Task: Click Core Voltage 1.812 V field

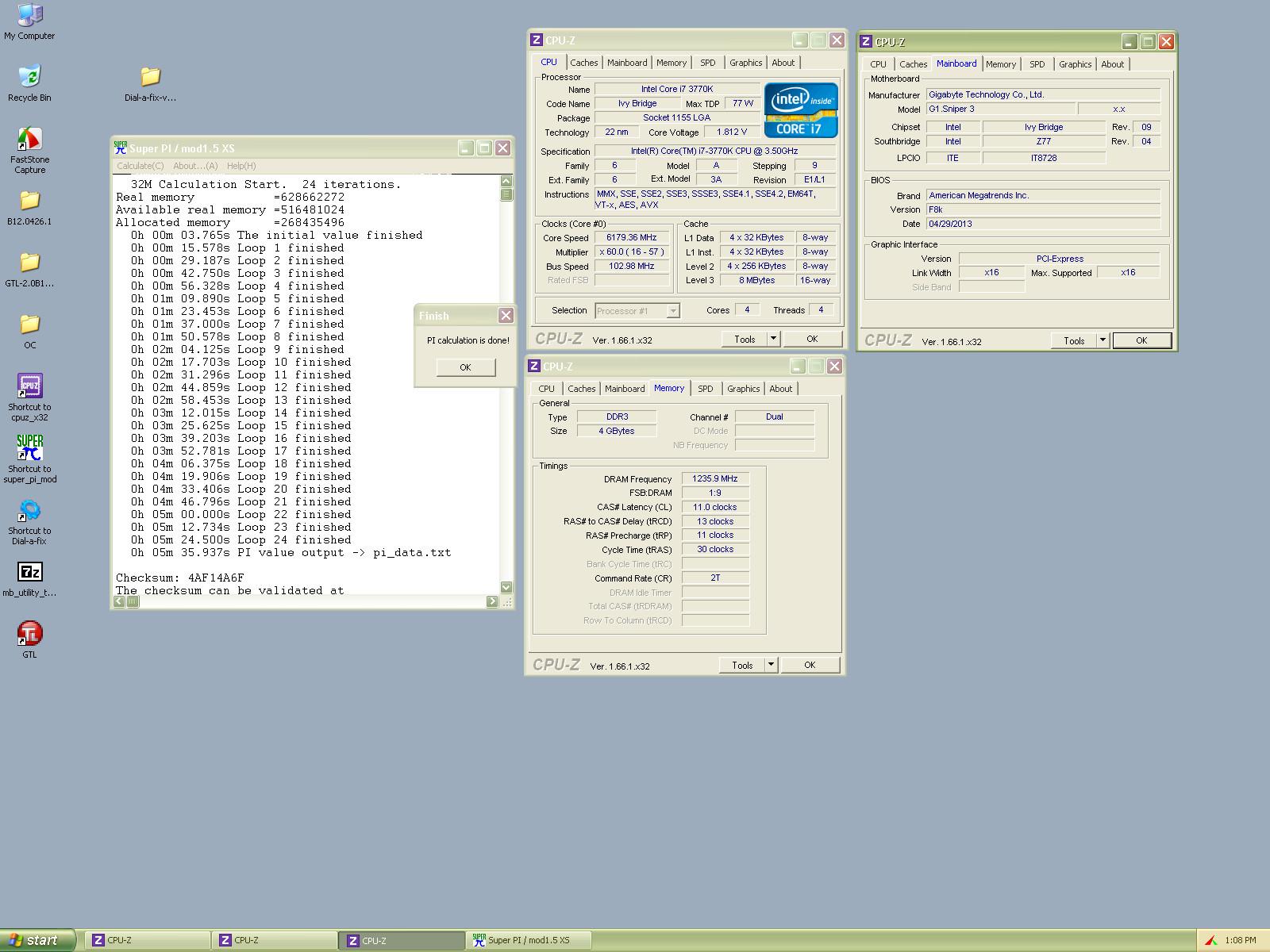Action: coord(732,132)
